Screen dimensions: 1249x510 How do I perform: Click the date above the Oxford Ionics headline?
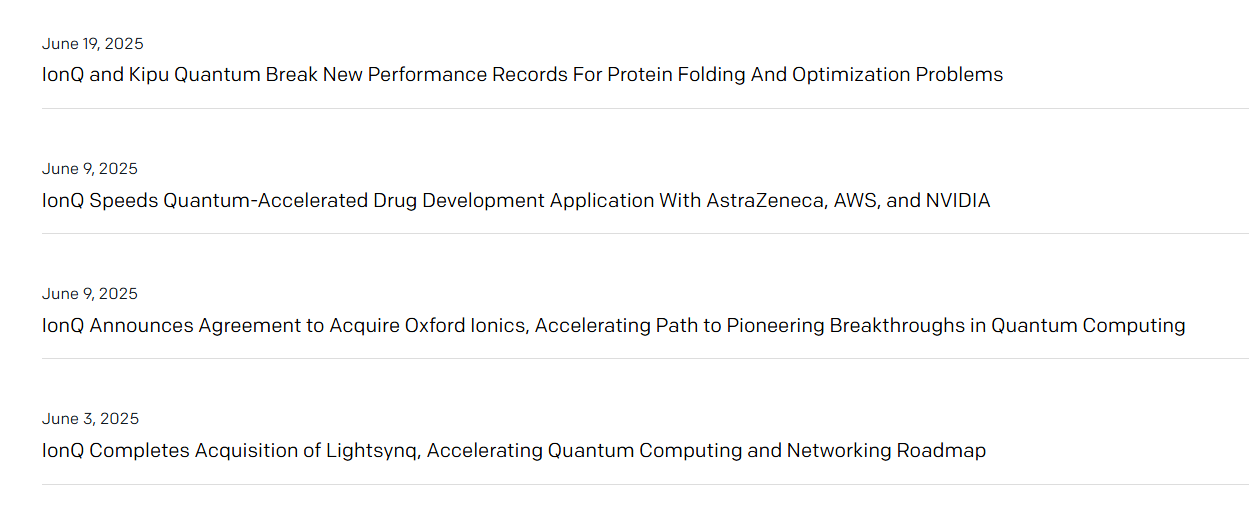point(90,294)
